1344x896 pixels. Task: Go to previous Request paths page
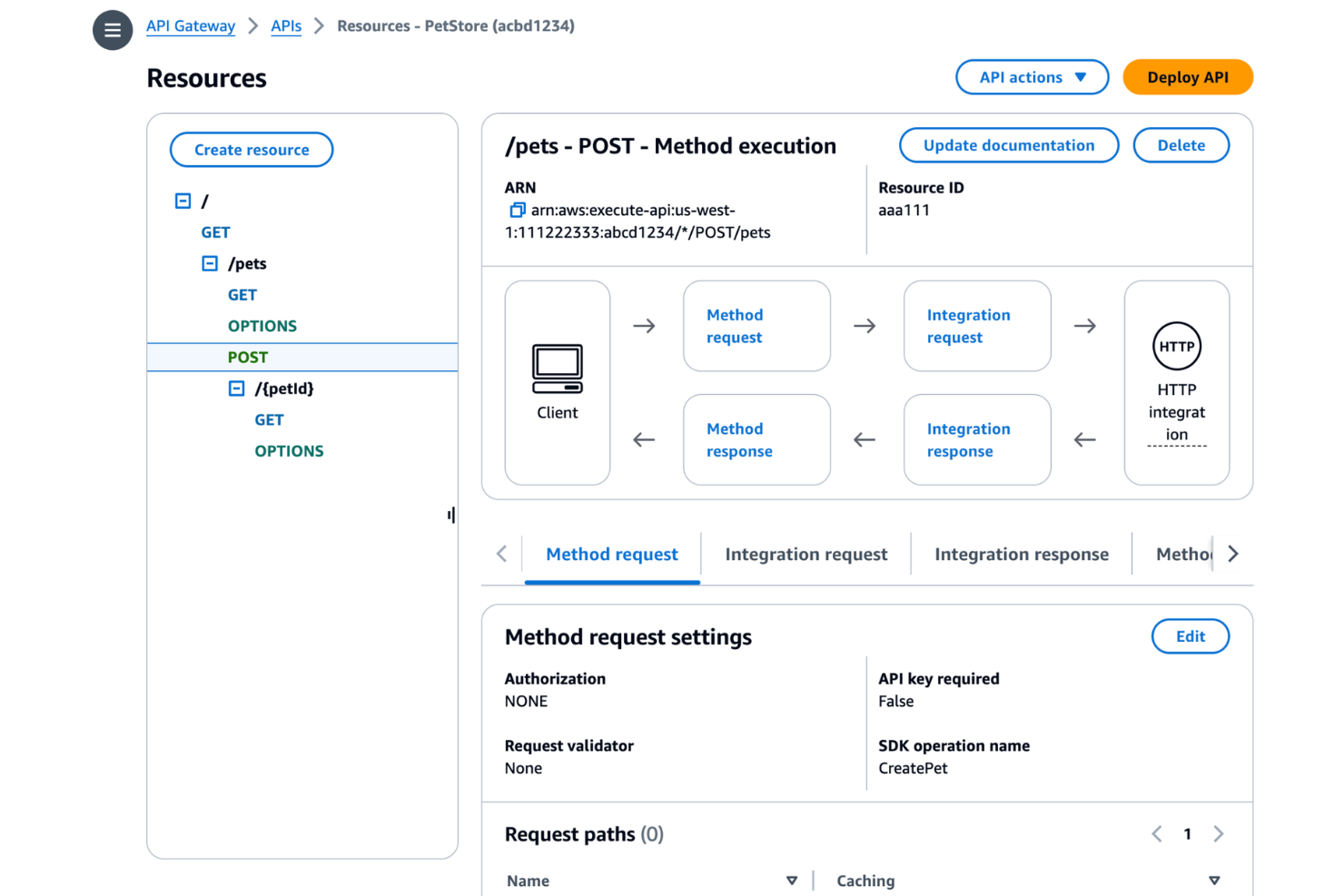(x=1157, y=833)
